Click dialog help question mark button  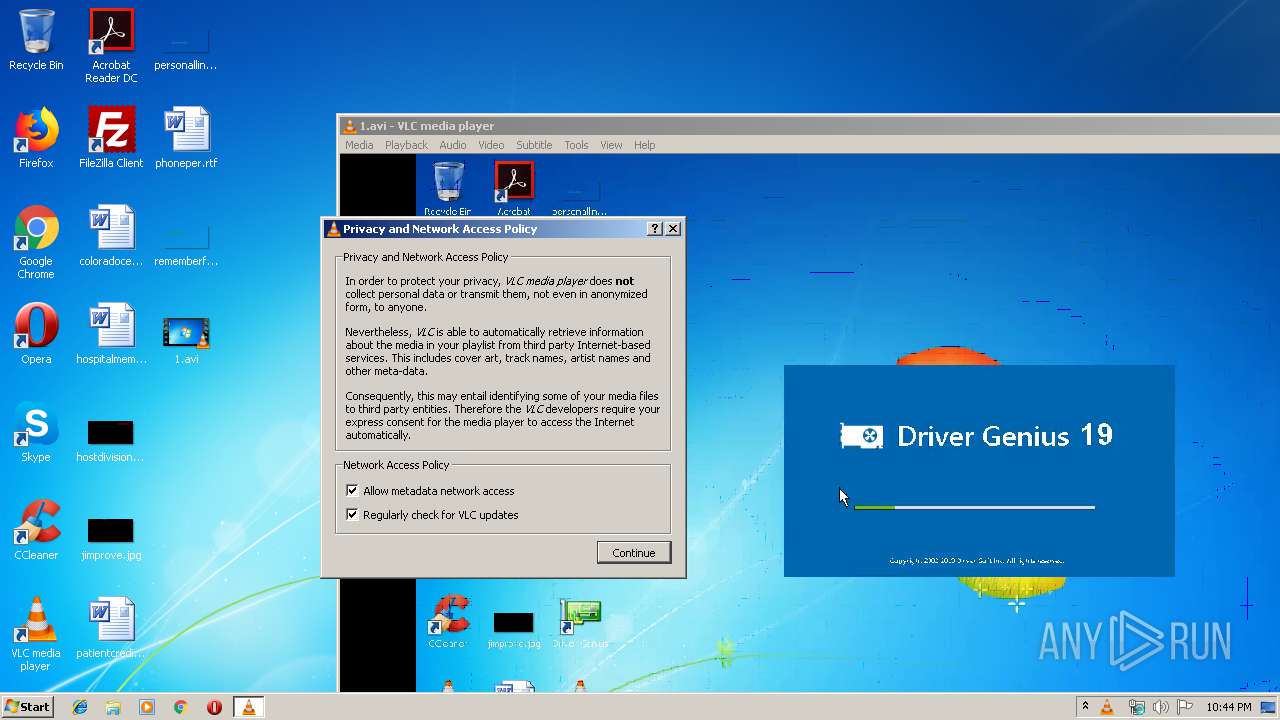(655, 229)
